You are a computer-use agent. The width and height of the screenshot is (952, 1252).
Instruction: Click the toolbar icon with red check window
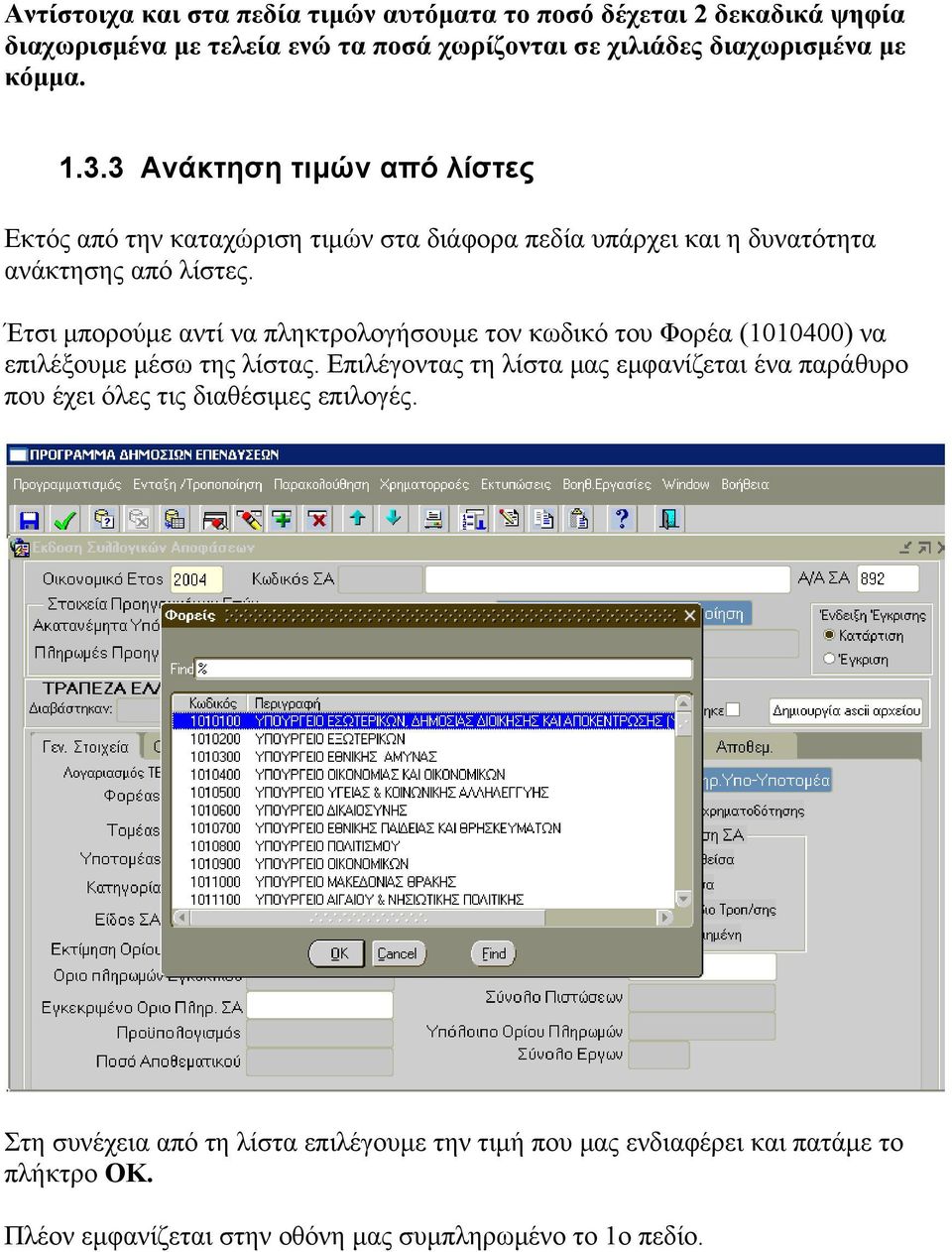coord(214,519)
